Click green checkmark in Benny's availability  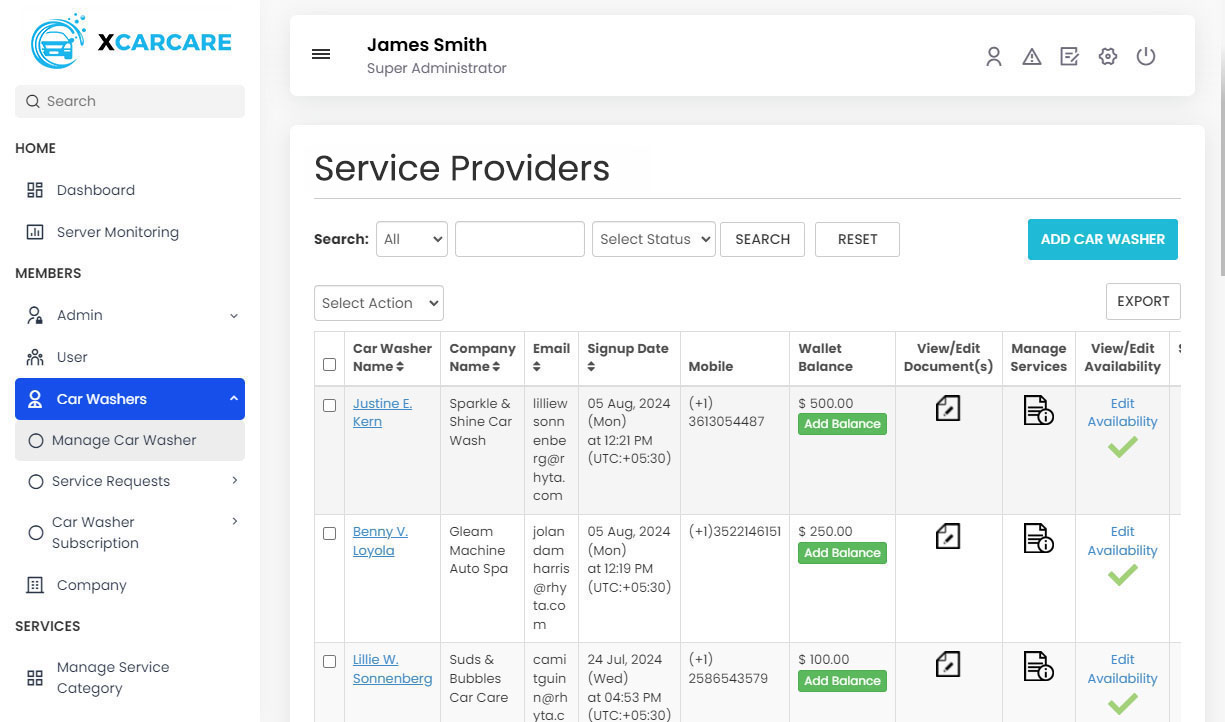[1122, 575]
